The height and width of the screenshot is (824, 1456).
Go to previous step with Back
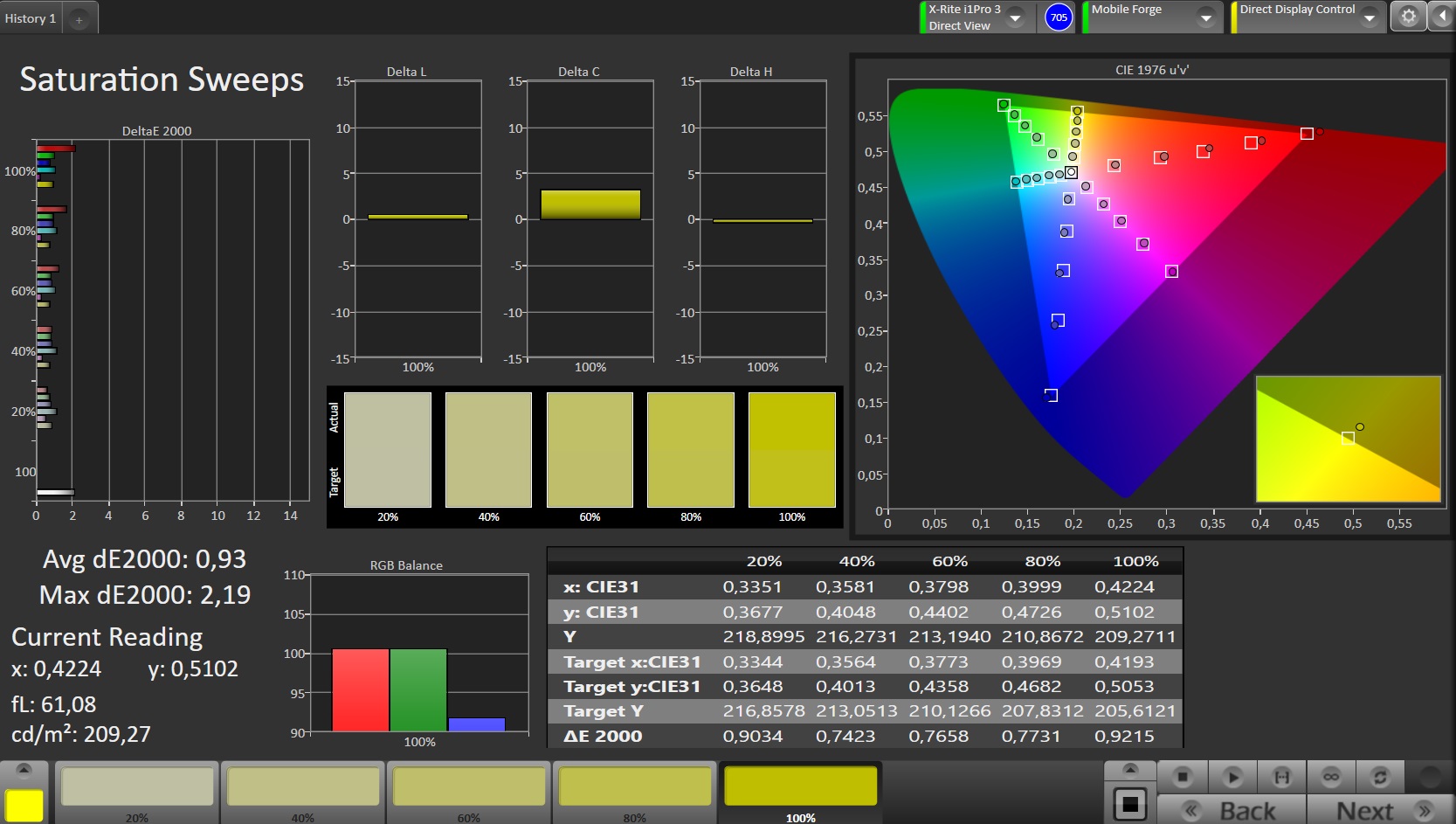pos(1232,810)
